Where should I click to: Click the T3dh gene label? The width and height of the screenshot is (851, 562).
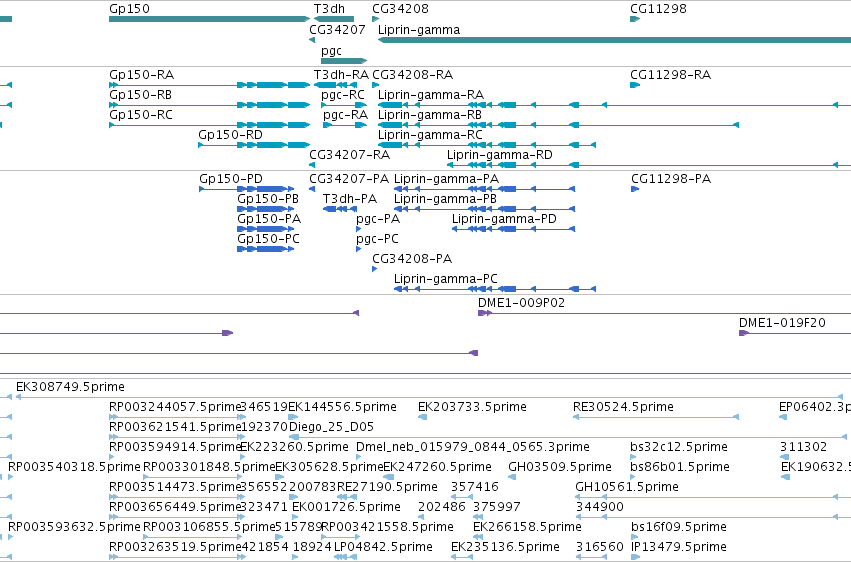point(329,9)
